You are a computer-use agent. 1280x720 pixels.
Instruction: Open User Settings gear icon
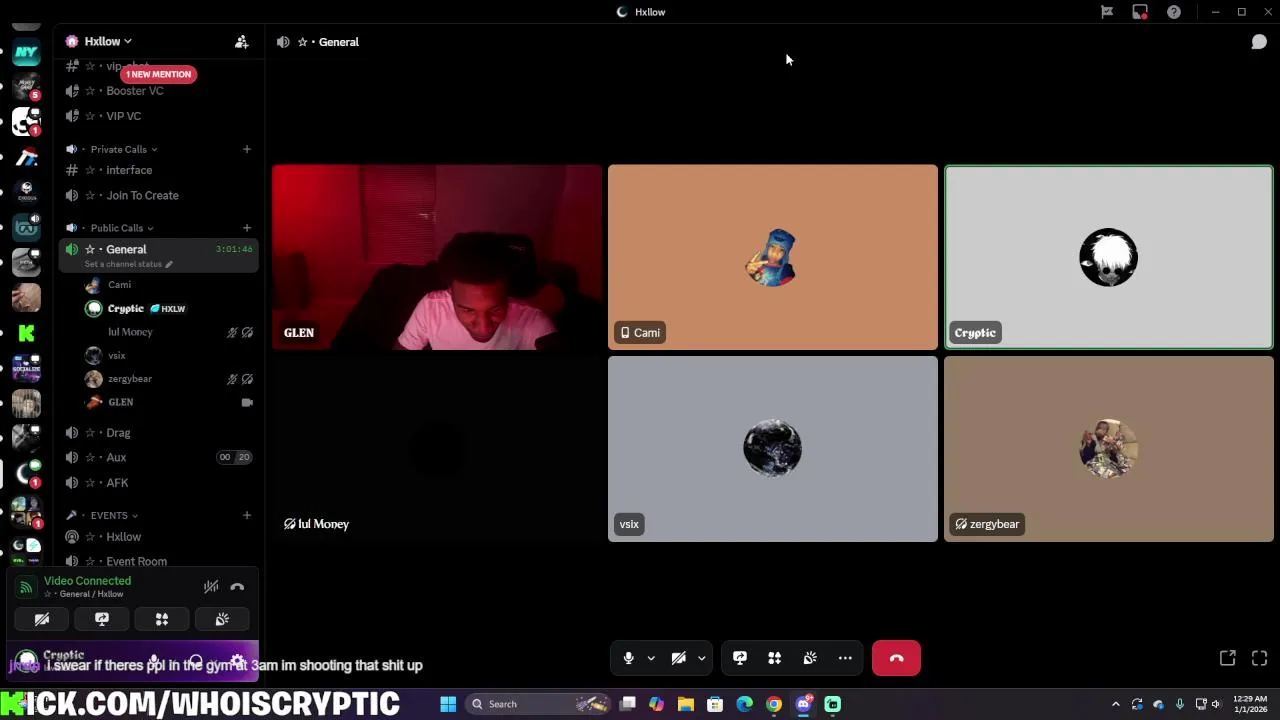pyautogui.click(x=237, y=661)
